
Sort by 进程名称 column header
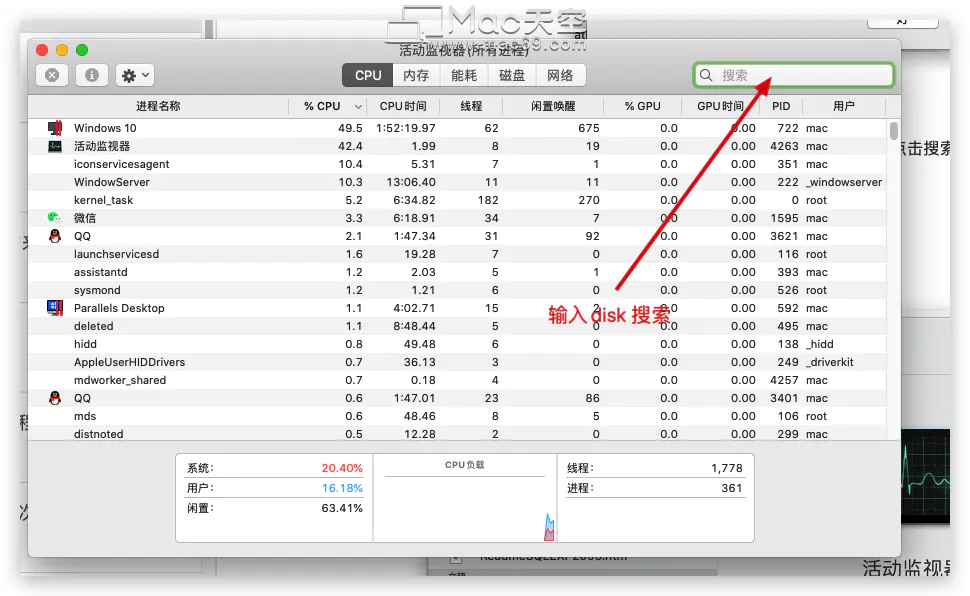click(158, 106)
